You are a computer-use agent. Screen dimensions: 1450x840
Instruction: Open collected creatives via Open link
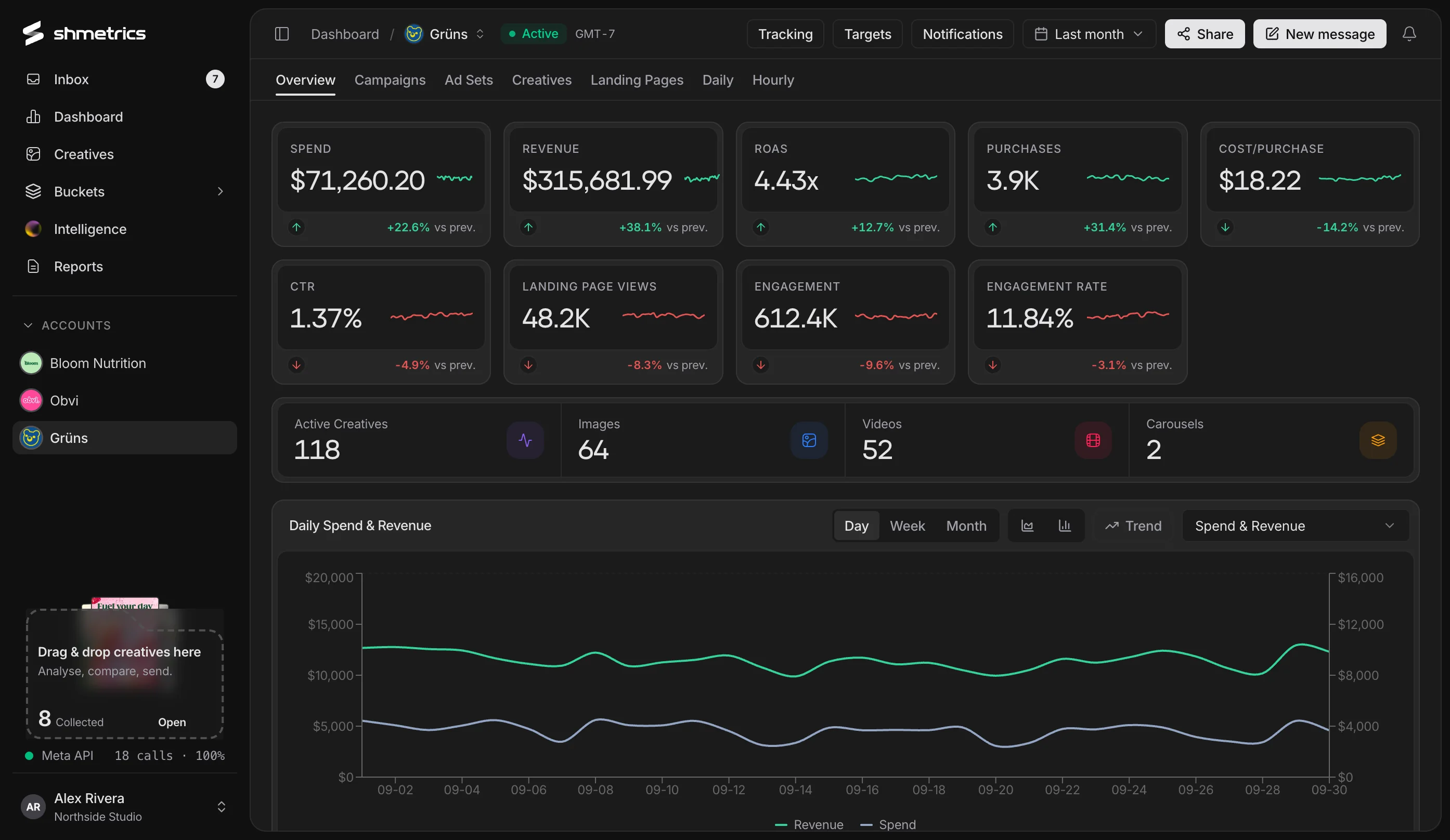172,722
